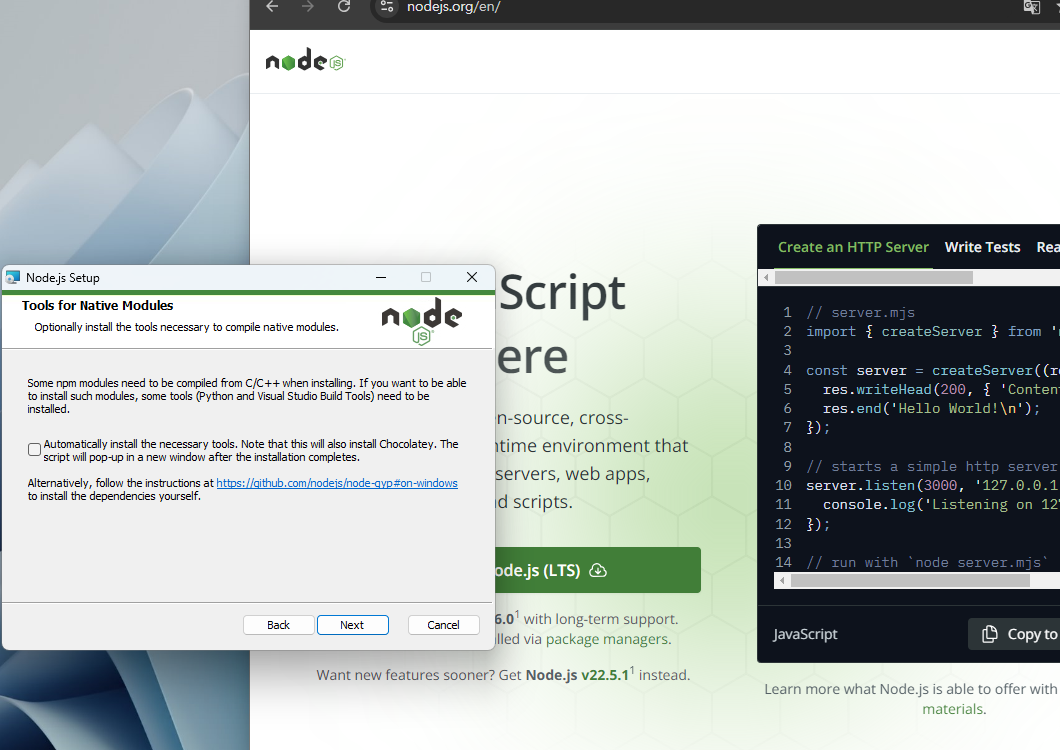The width and height of the screenshot is (1060, 750).
Task: Click code line 'res.end('Hello World!\n');'
Action: pos(931,408)
